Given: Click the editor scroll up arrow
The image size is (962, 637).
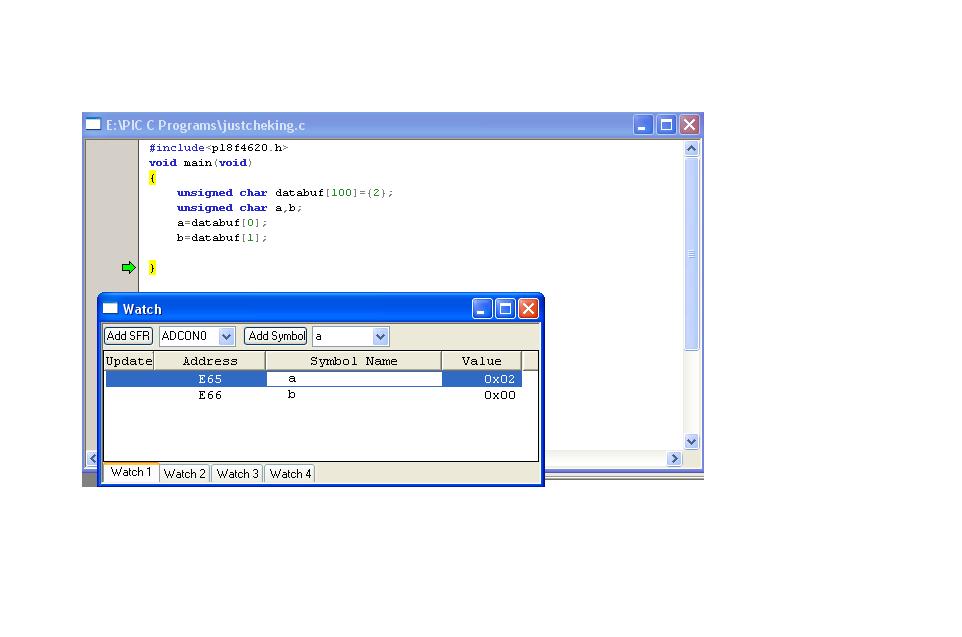Looking at the screenshot, I should click(x=691, y=149).
